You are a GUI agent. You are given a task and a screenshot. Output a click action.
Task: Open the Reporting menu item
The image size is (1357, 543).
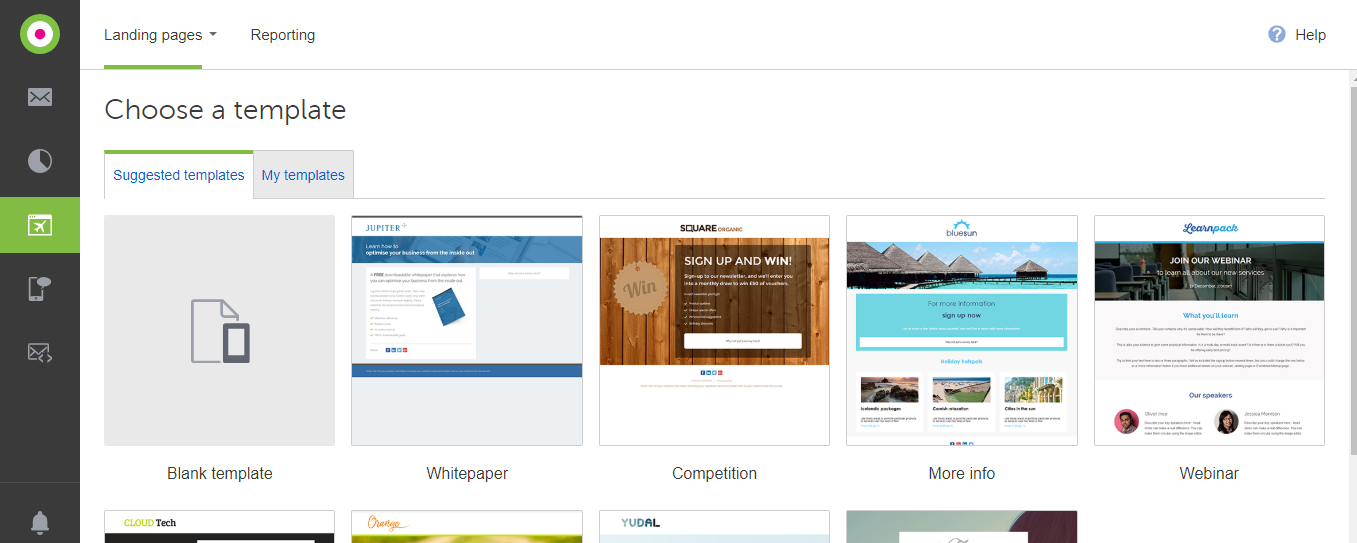(x=282, y=35)
